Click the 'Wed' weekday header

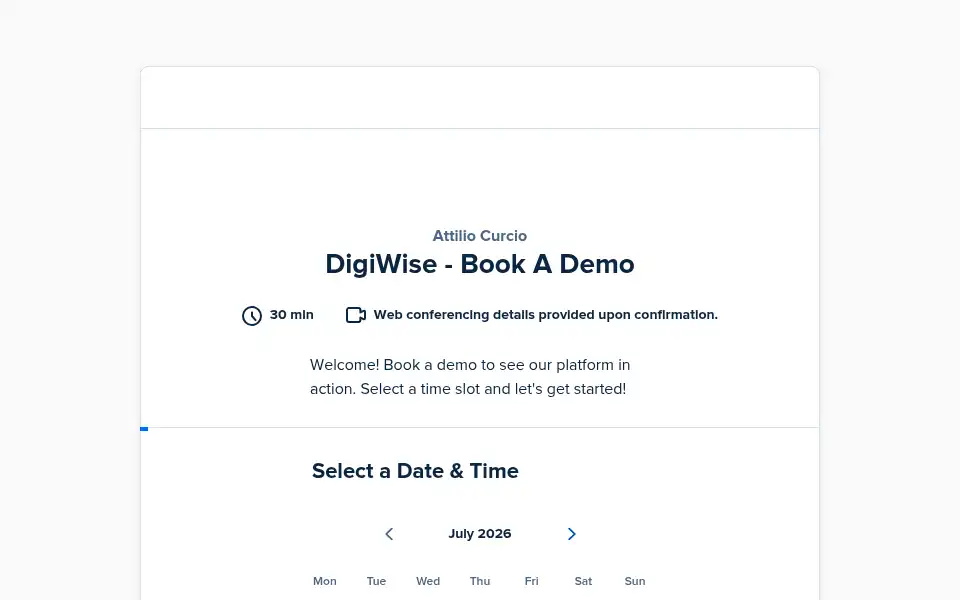point(428,581)
